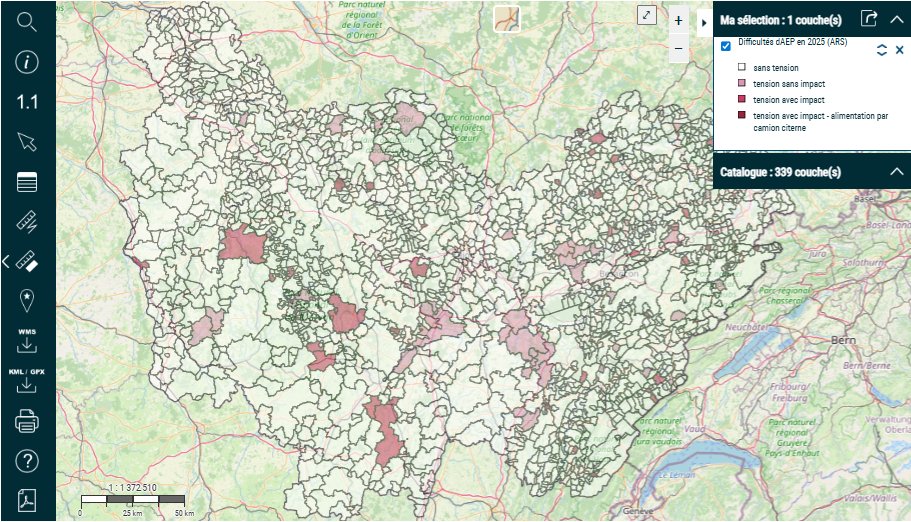Viewport: 911px width, 522px height.
Task: Open the help question mark icon
Action: [27, 461]
